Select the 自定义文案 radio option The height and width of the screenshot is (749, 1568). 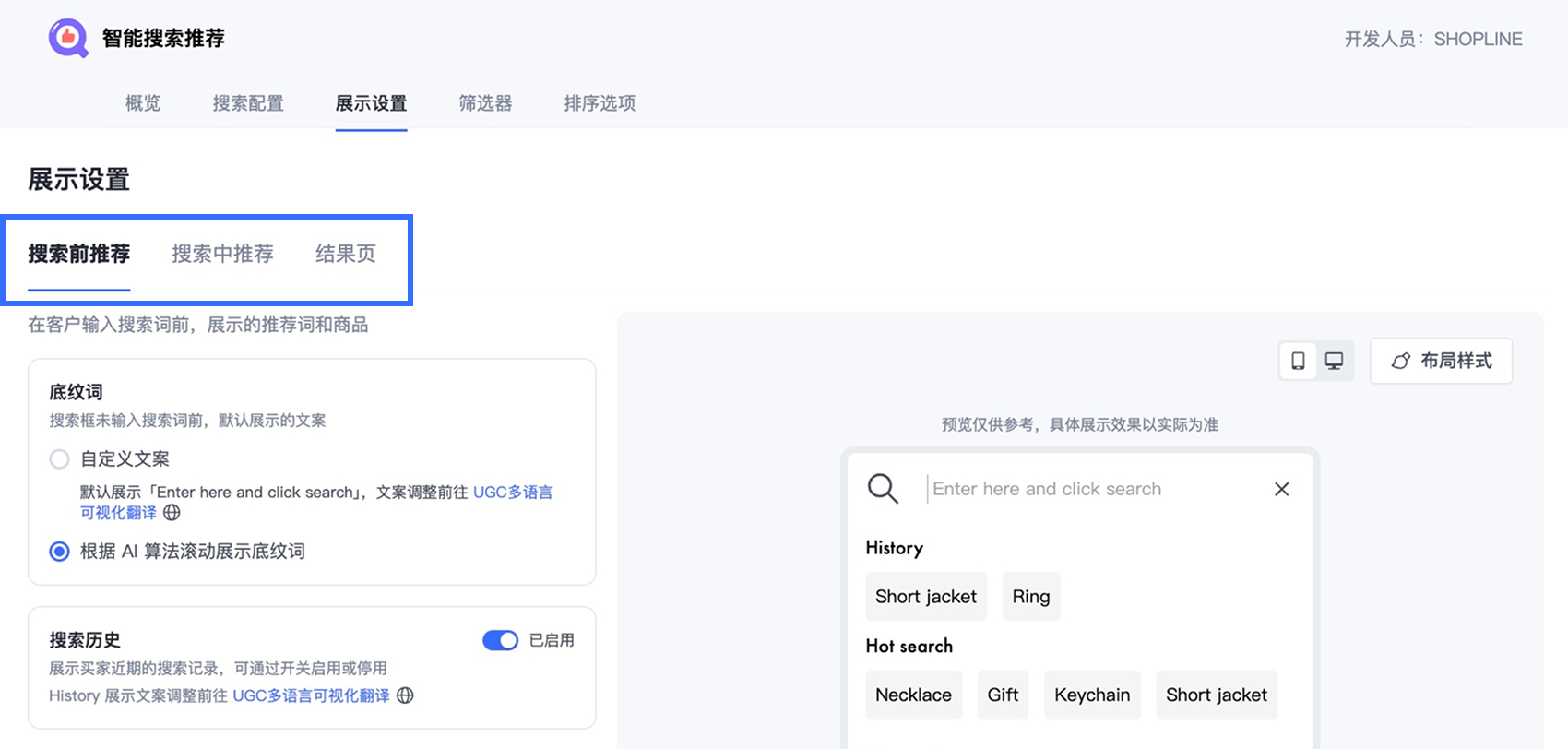pyautogui.click(x=60, y=459)
